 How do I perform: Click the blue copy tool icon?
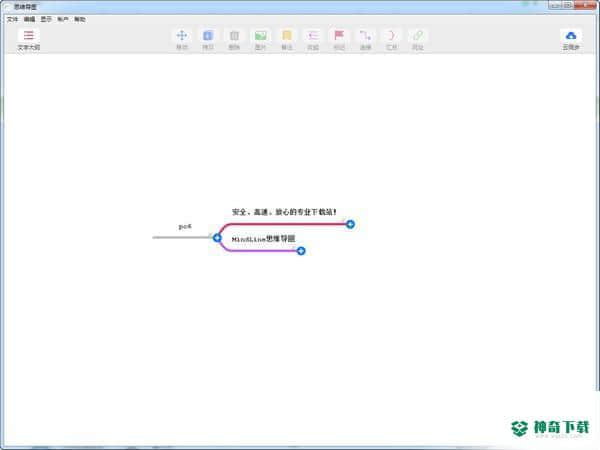(x=208, y=39)
